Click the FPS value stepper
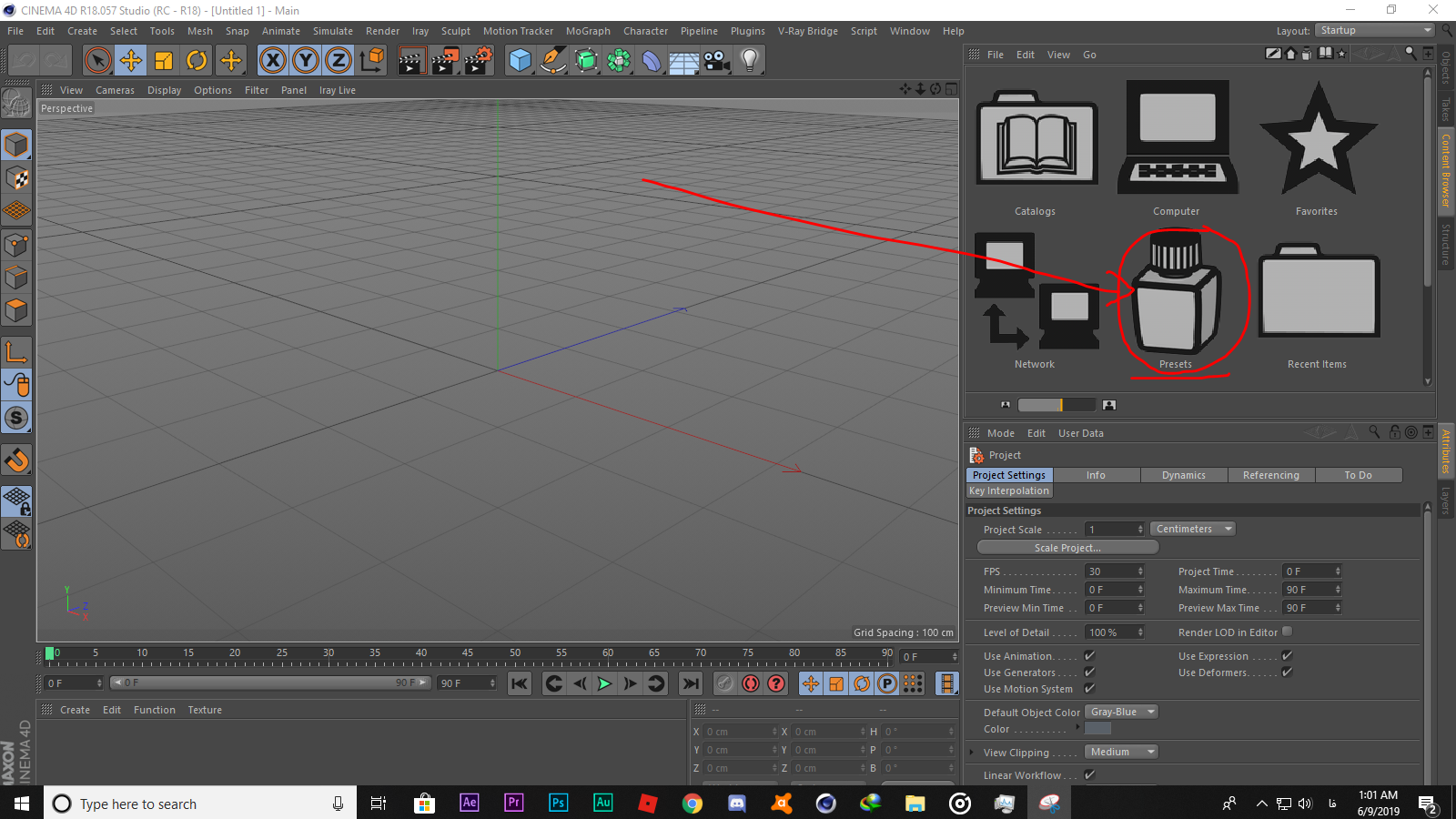 1140,571
